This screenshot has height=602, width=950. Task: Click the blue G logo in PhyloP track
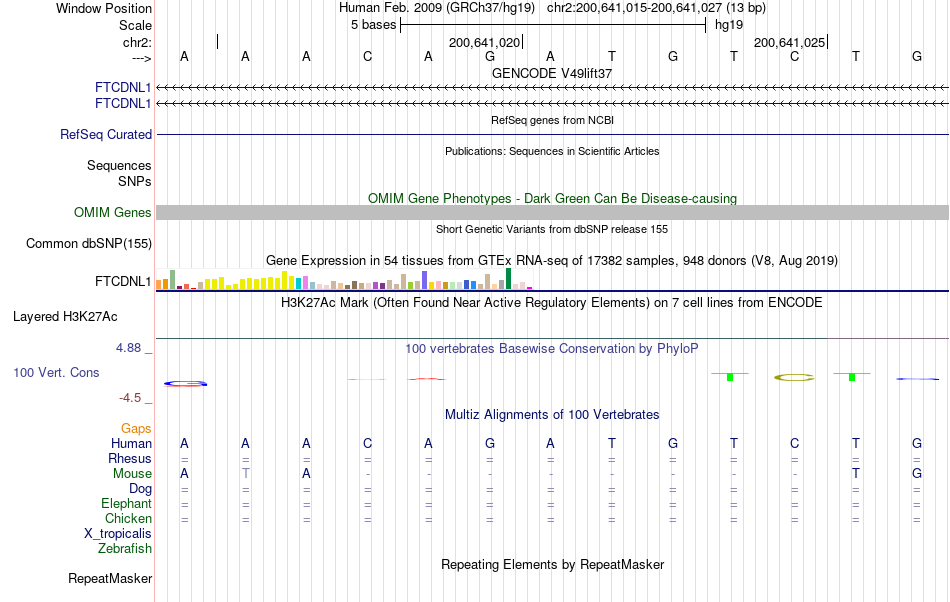[x=185, y=383]
